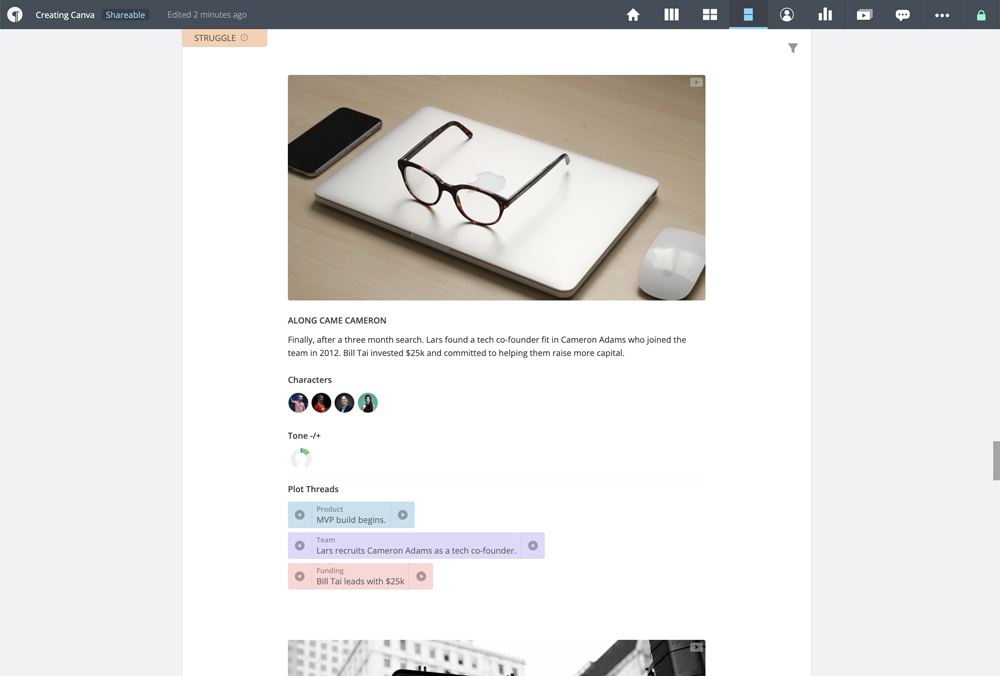Switch to the columns view icon
The image size is (1000, 676).
coord(671,15)
